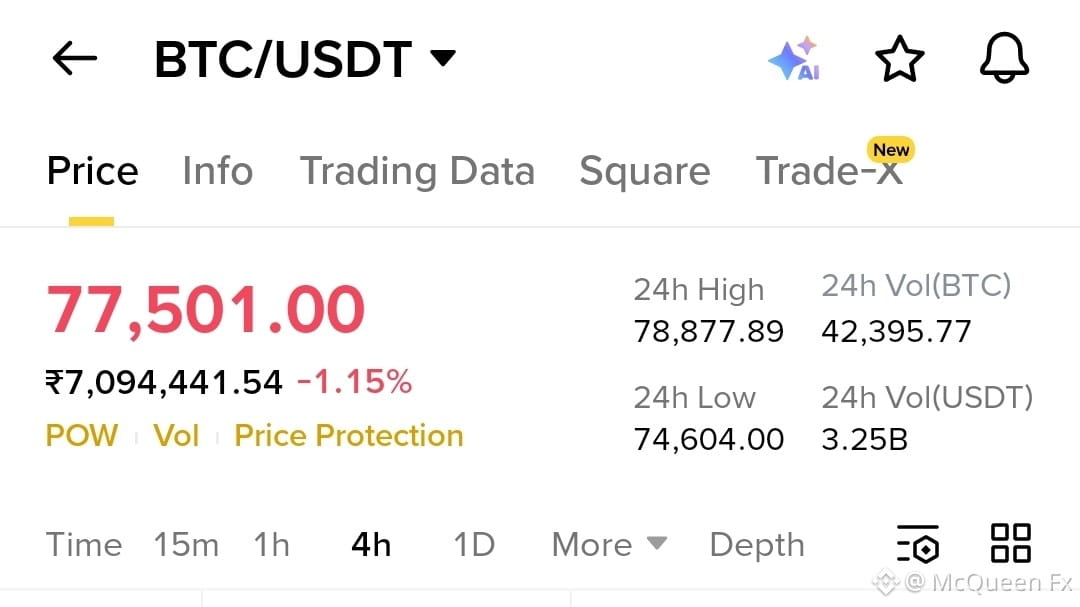Select the 15m chart interval

(187, 545)
